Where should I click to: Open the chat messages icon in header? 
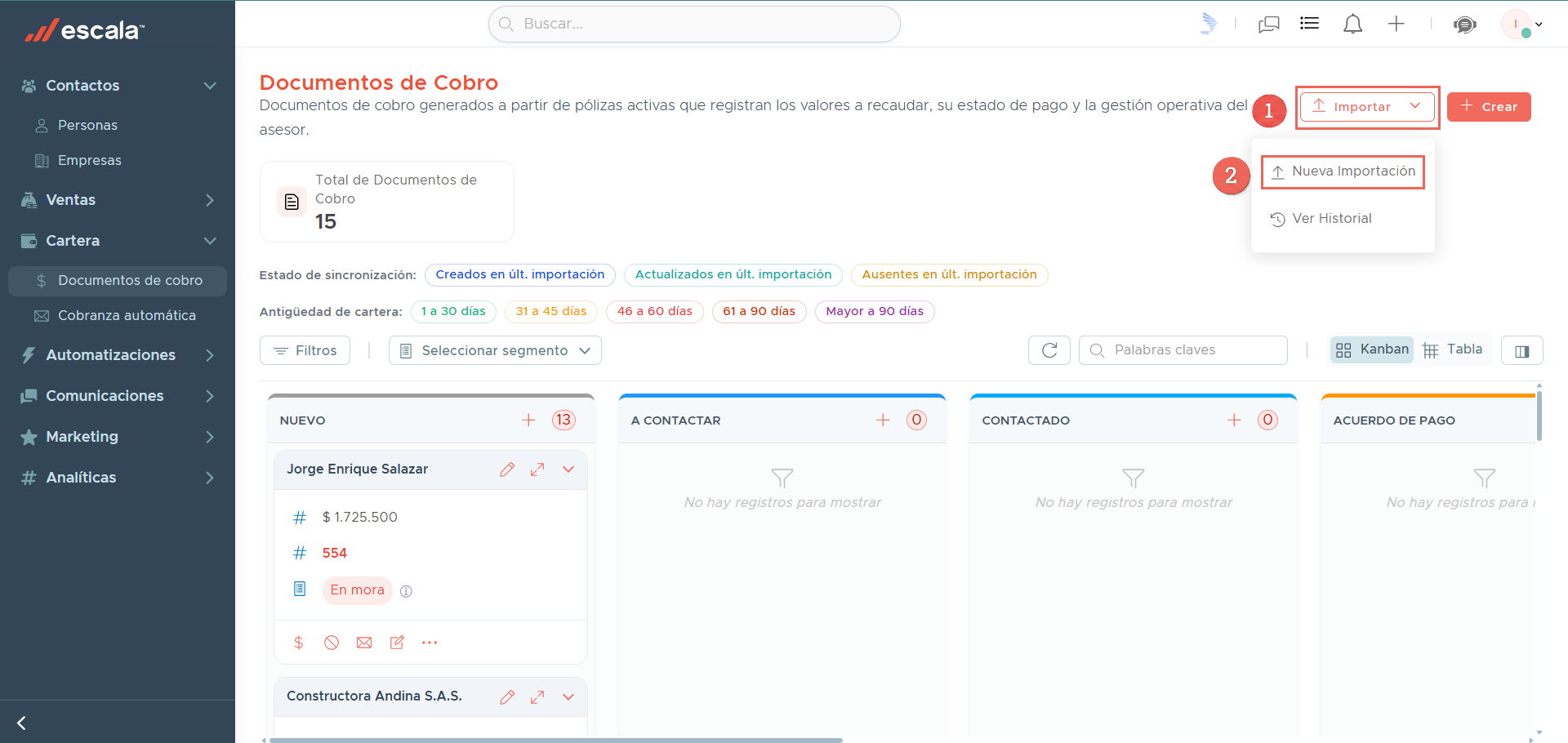tap(1268, 24)
